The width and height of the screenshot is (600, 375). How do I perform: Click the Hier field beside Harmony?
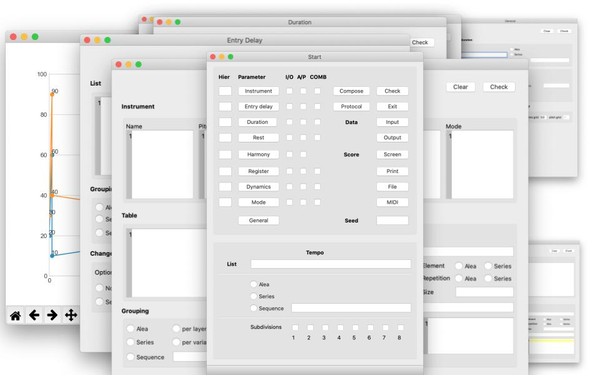tap(225, 155)
